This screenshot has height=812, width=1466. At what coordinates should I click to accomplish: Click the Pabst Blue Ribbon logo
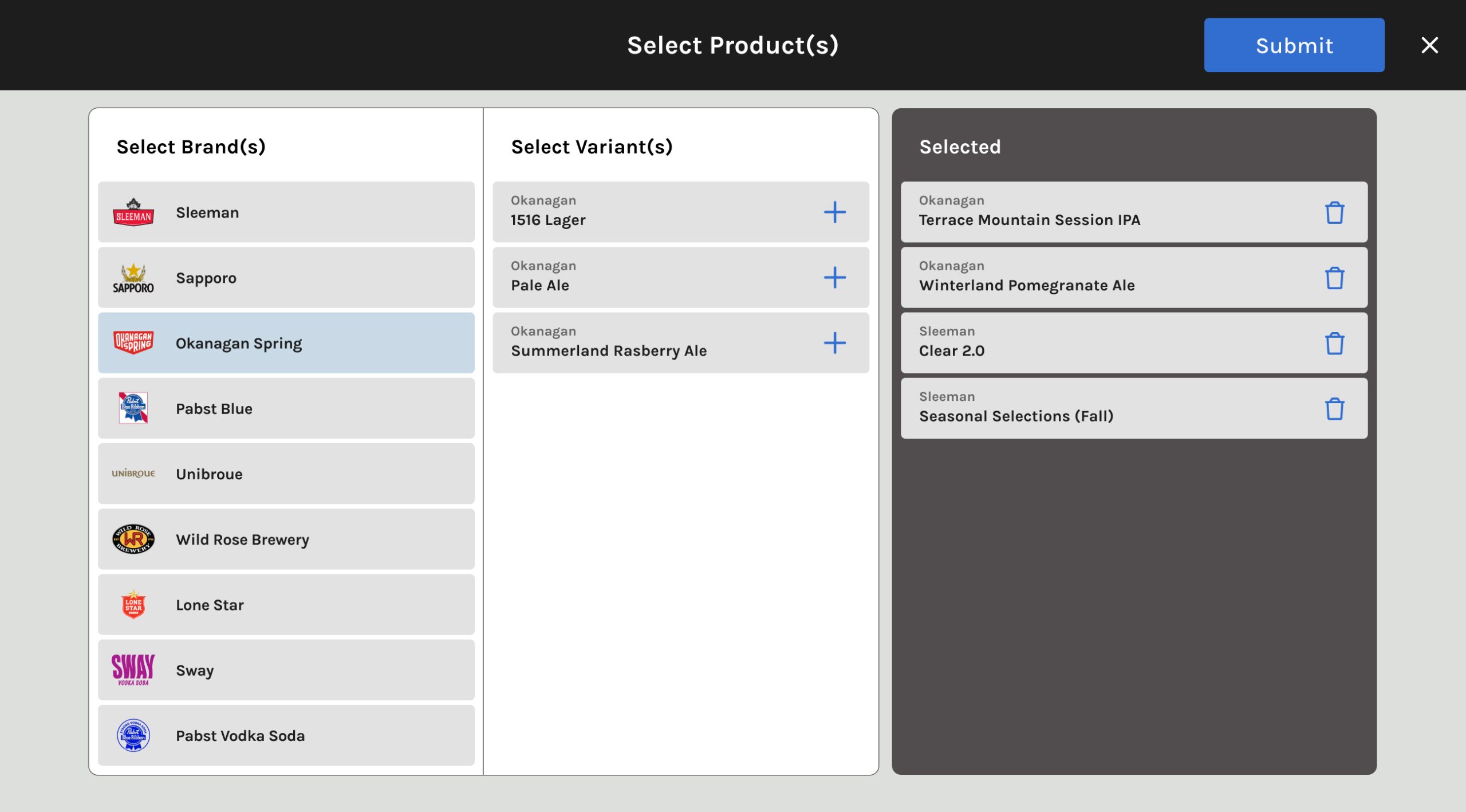point(133,408)
